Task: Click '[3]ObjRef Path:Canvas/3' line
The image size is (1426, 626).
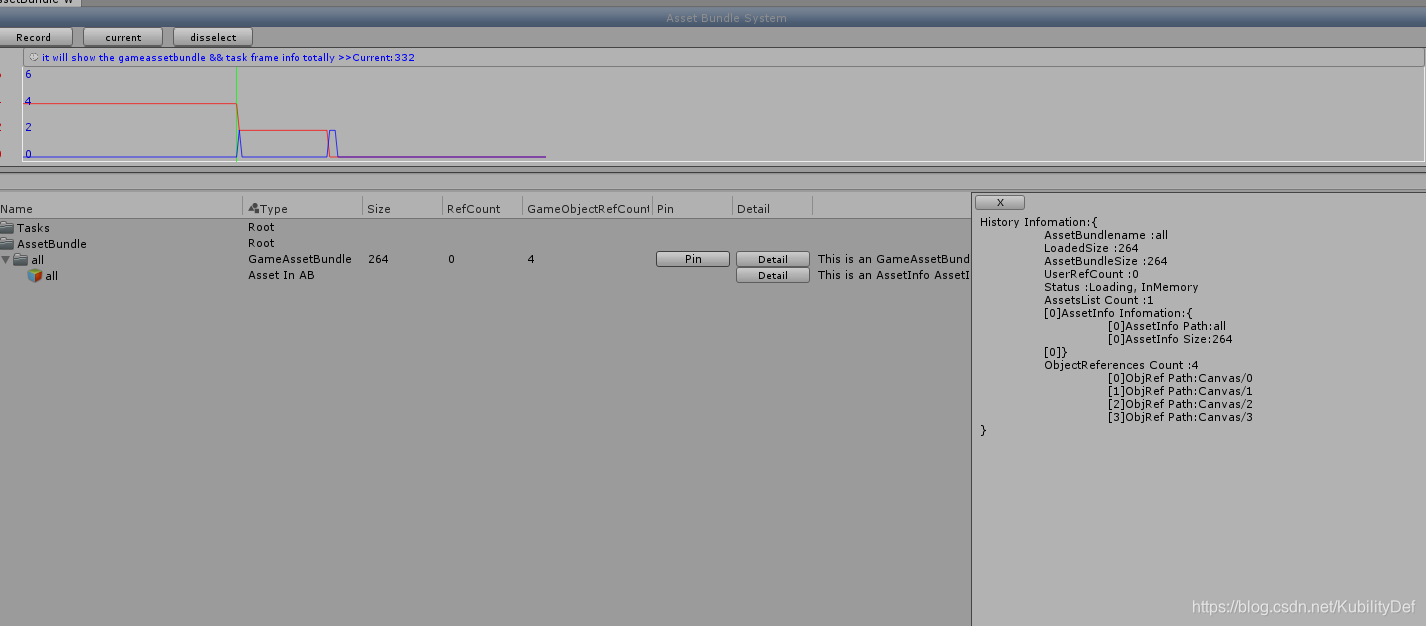Action: click(x=1180, y=417)
